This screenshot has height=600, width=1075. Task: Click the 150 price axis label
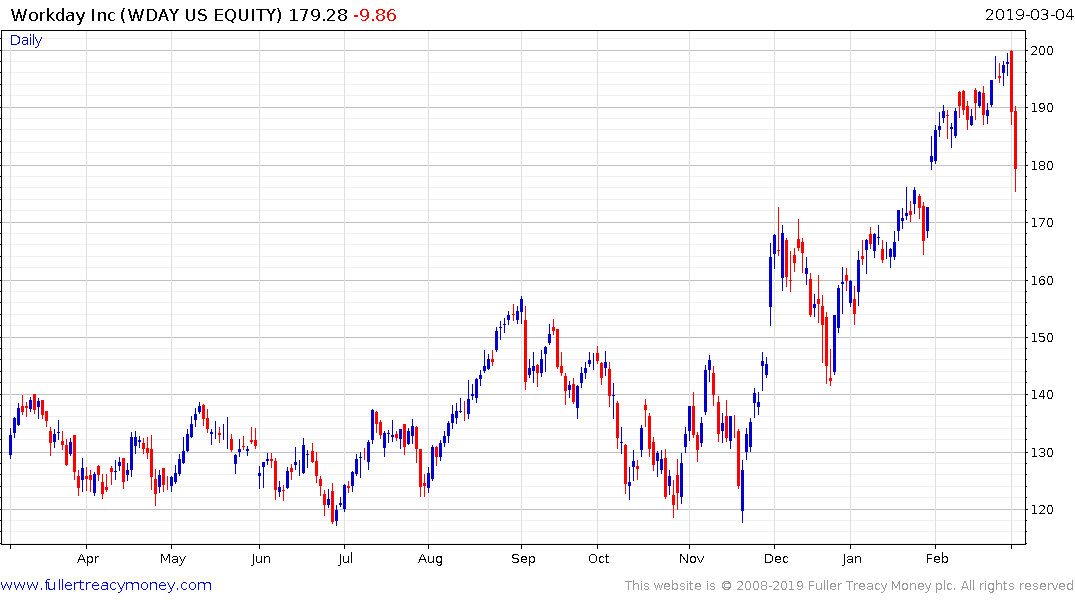[1042, 337]
